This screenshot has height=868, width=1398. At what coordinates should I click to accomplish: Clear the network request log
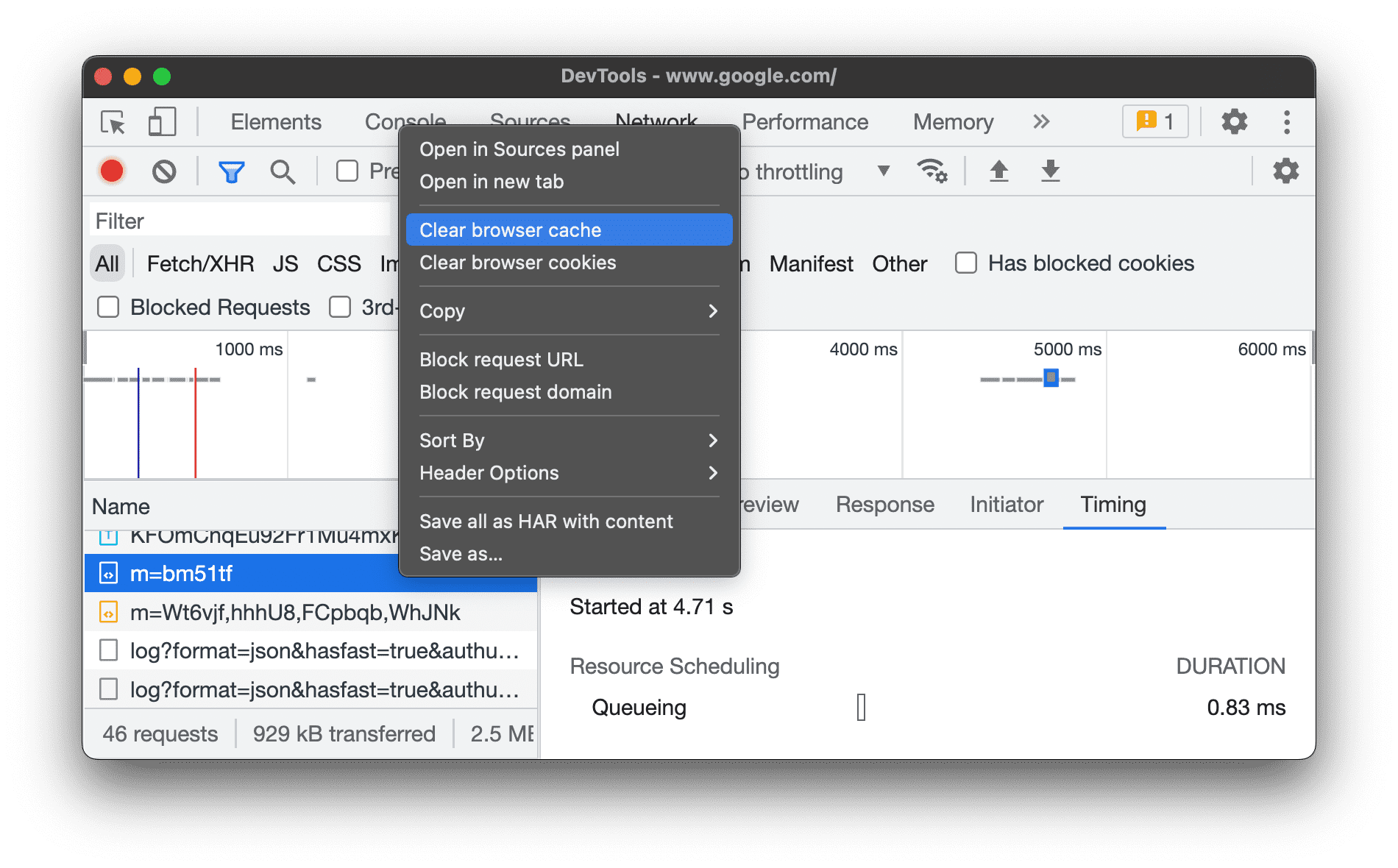click(164, 171)
